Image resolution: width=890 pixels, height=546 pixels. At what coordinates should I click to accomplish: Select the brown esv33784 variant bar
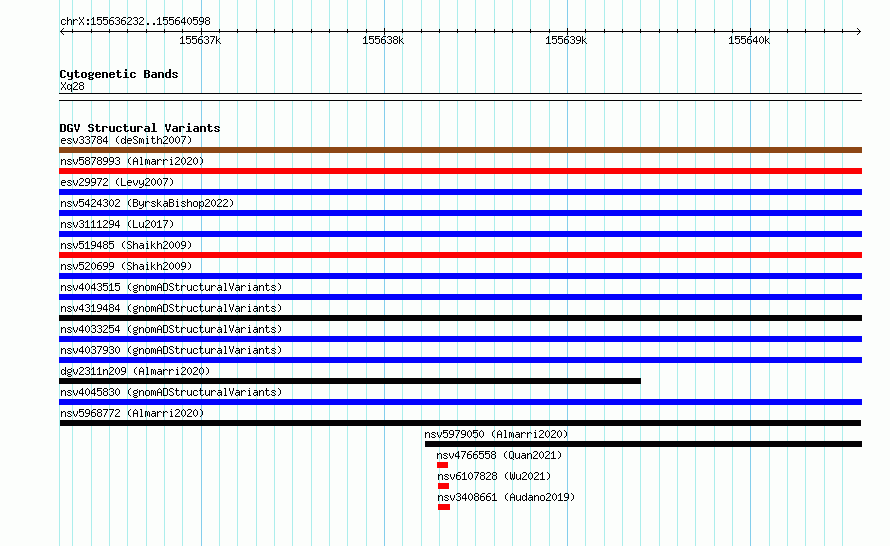(460, 150)
